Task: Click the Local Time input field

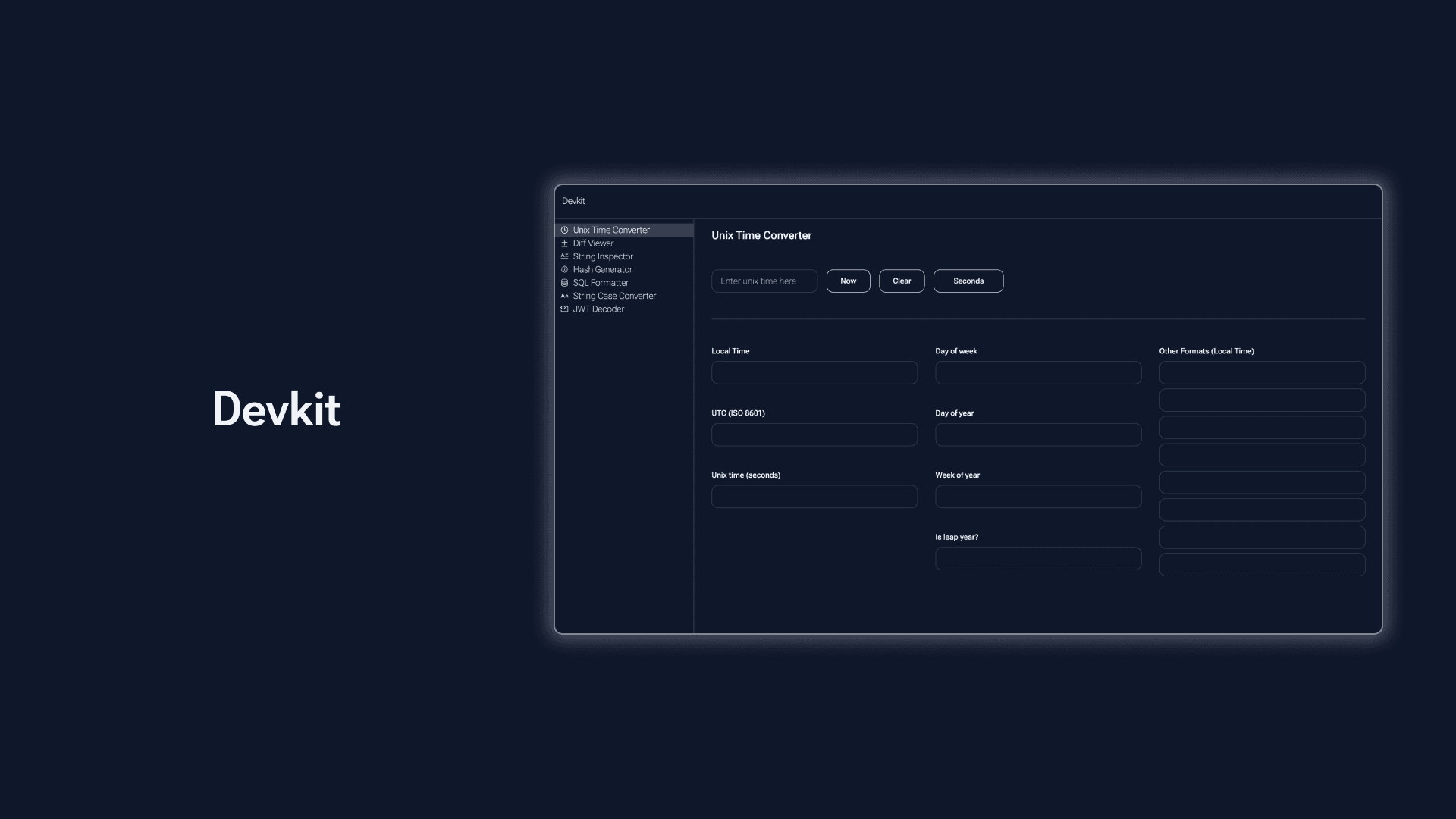Action: (x=814, y=372)
